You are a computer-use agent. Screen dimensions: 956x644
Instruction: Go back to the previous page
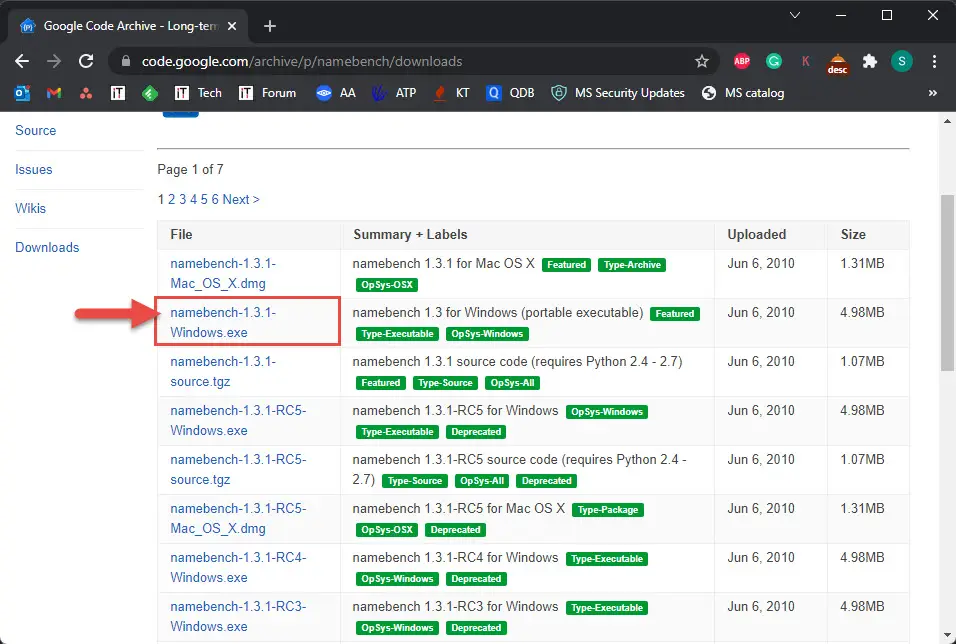pyautogui.click(x=22, y=61)
